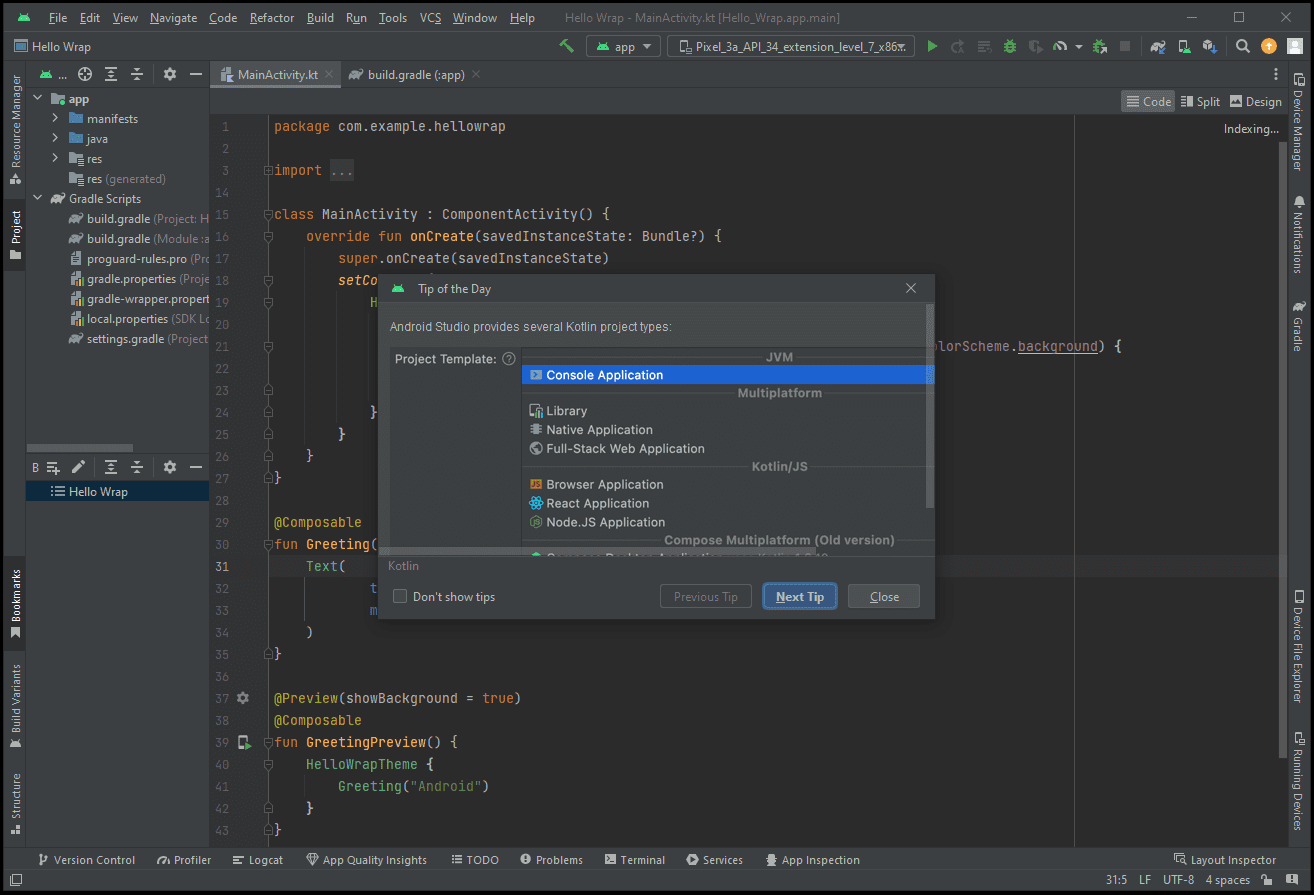The image size is (1314, 895).
Task: Open the SDK Manager toolbar icon
Action: tap(1209, 46)
